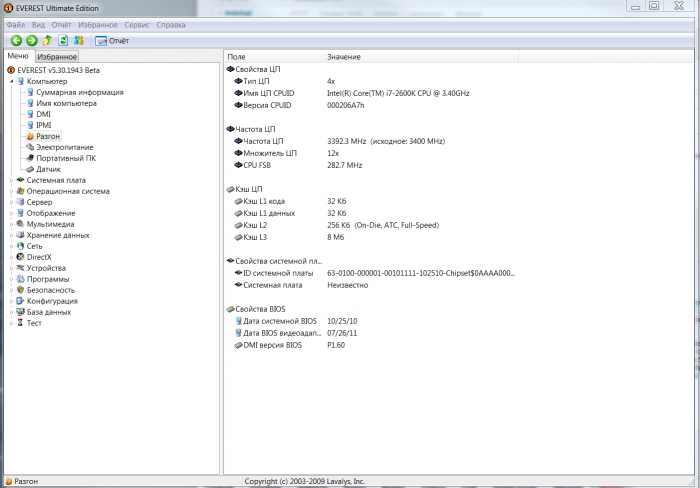The height and width of the screenshot is (488, 700).
Task: Select the CPU FSB row
Action: click(371, 165)
